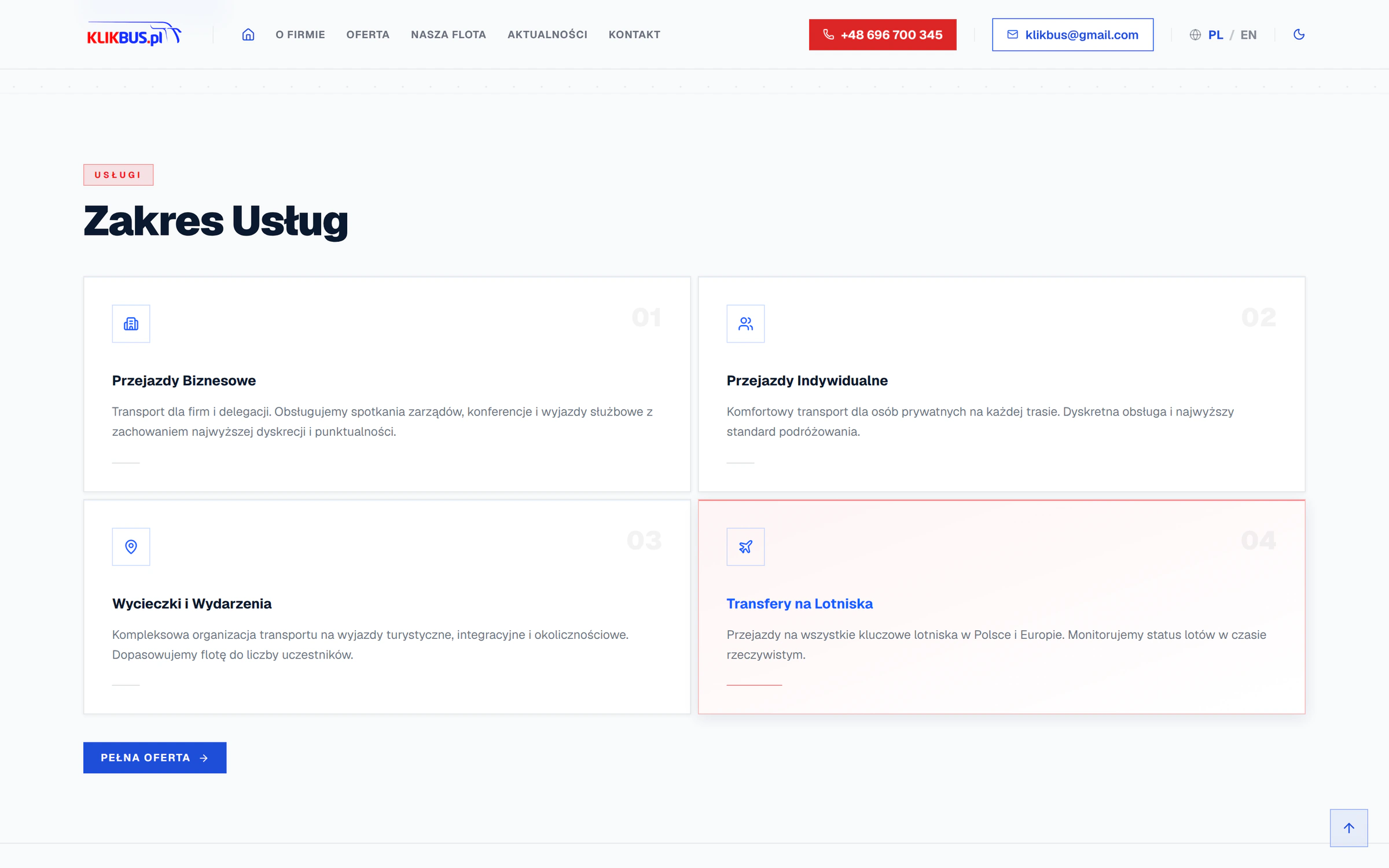Click the globe language icon
This screenshot has height=868, width=1389.
tap(1195, 35)
